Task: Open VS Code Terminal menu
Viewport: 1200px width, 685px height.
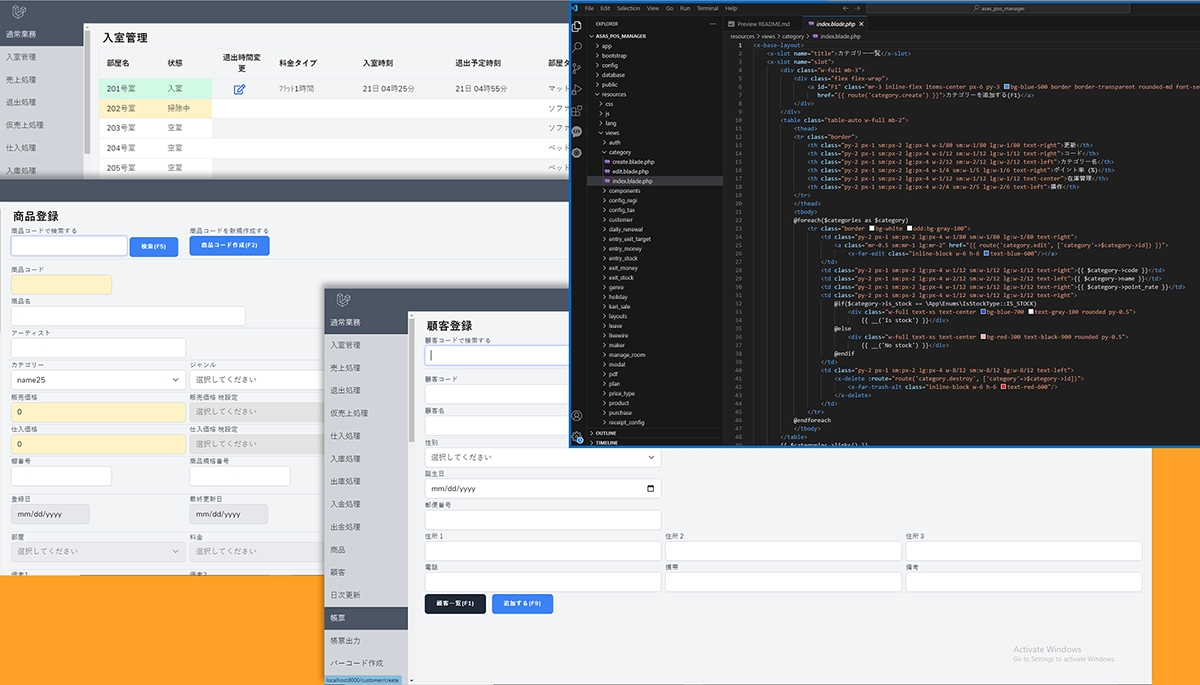Action: point(708,8)
